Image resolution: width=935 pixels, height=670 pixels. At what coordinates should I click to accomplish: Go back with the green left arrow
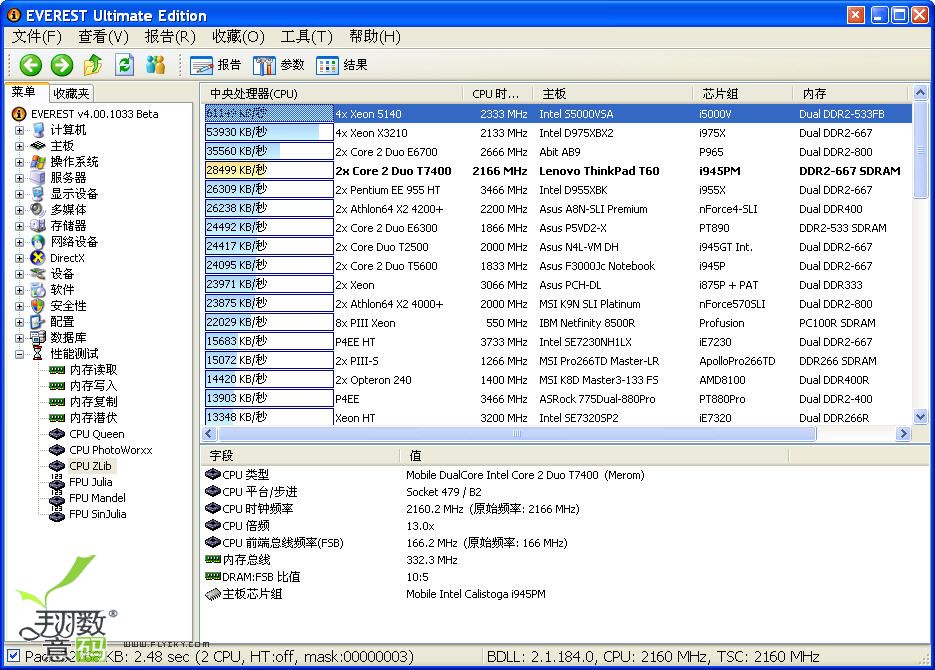30,65
